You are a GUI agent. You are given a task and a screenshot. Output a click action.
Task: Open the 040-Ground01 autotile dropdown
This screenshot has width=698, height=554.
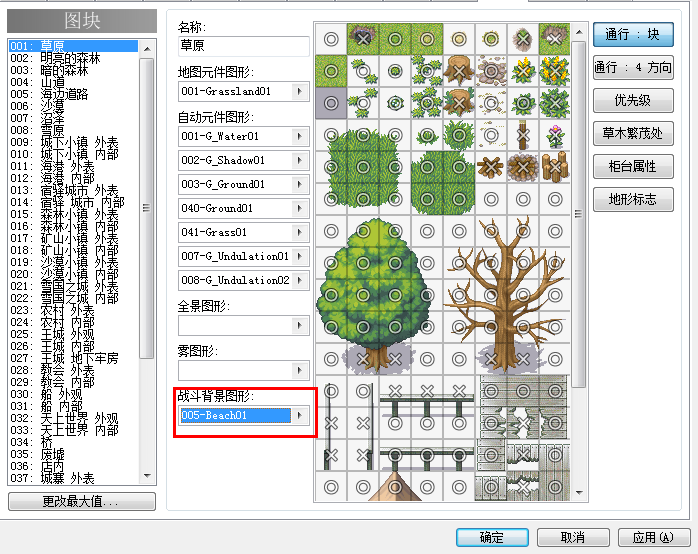click(300, 208)
